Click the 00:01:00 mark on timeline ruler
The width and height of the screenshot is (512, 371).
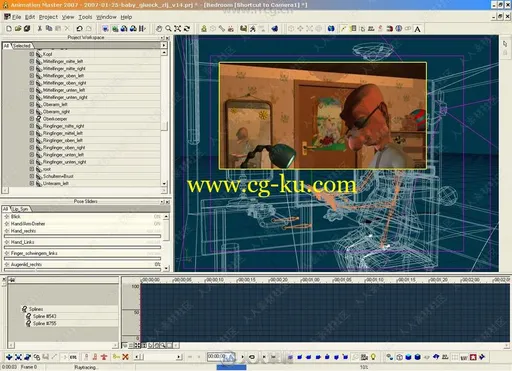pos(310,280)
